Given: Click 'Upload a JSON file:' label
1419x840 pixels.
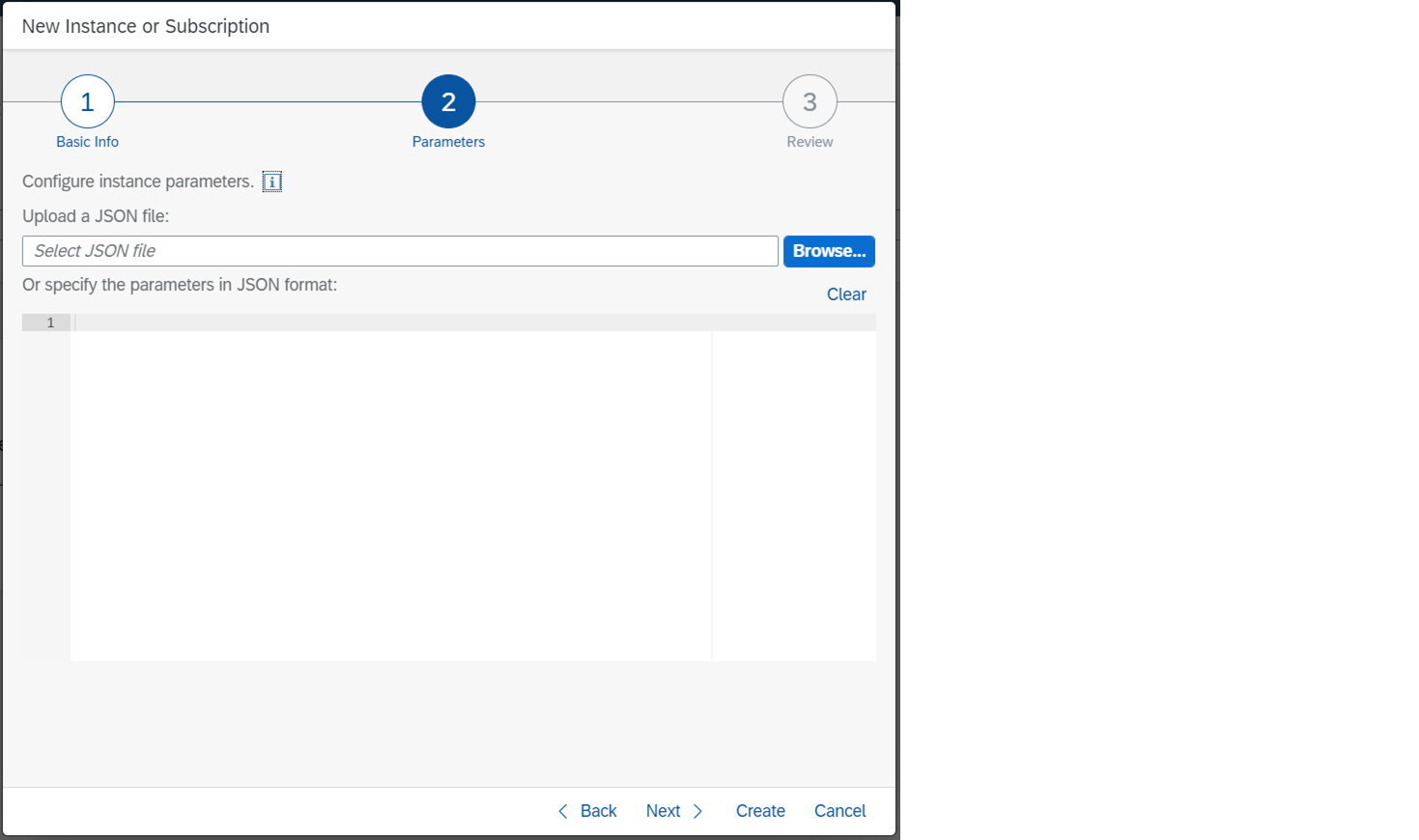Looking at the screenshot, I should click(x=96, y=216).
